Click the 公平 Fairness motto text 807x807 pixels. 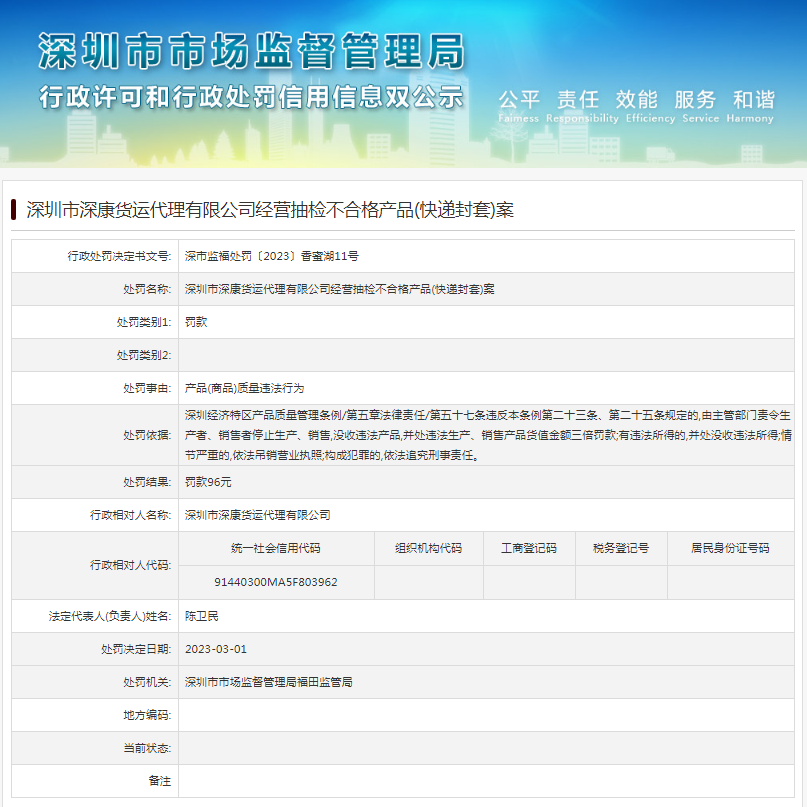(519, 106)
